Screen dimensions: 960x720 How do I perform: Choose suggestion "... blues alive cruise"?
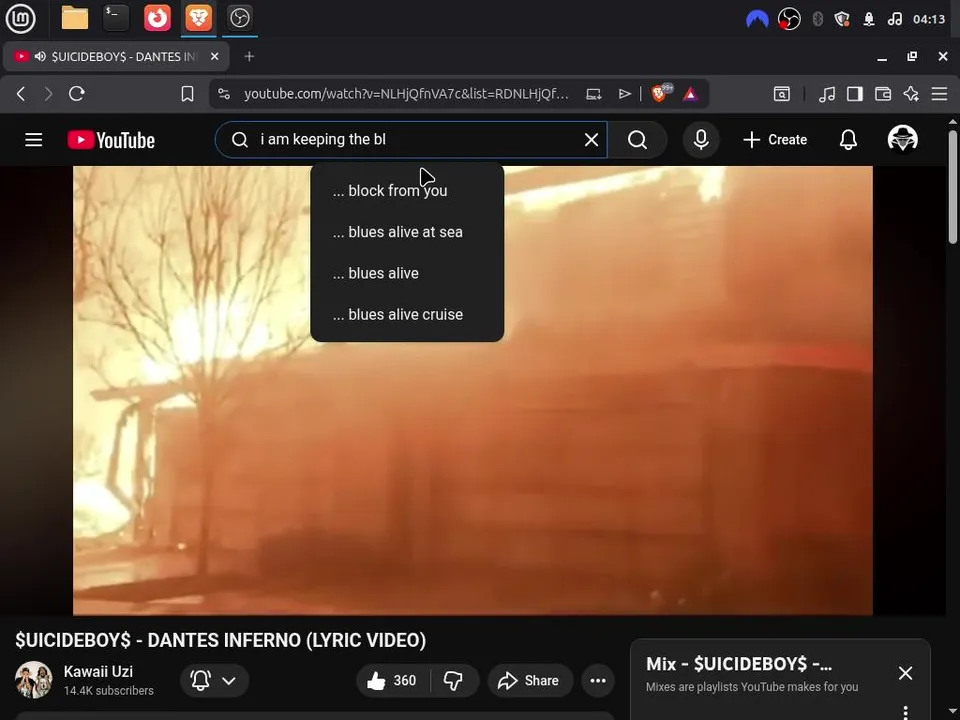[x=407, y=314]
